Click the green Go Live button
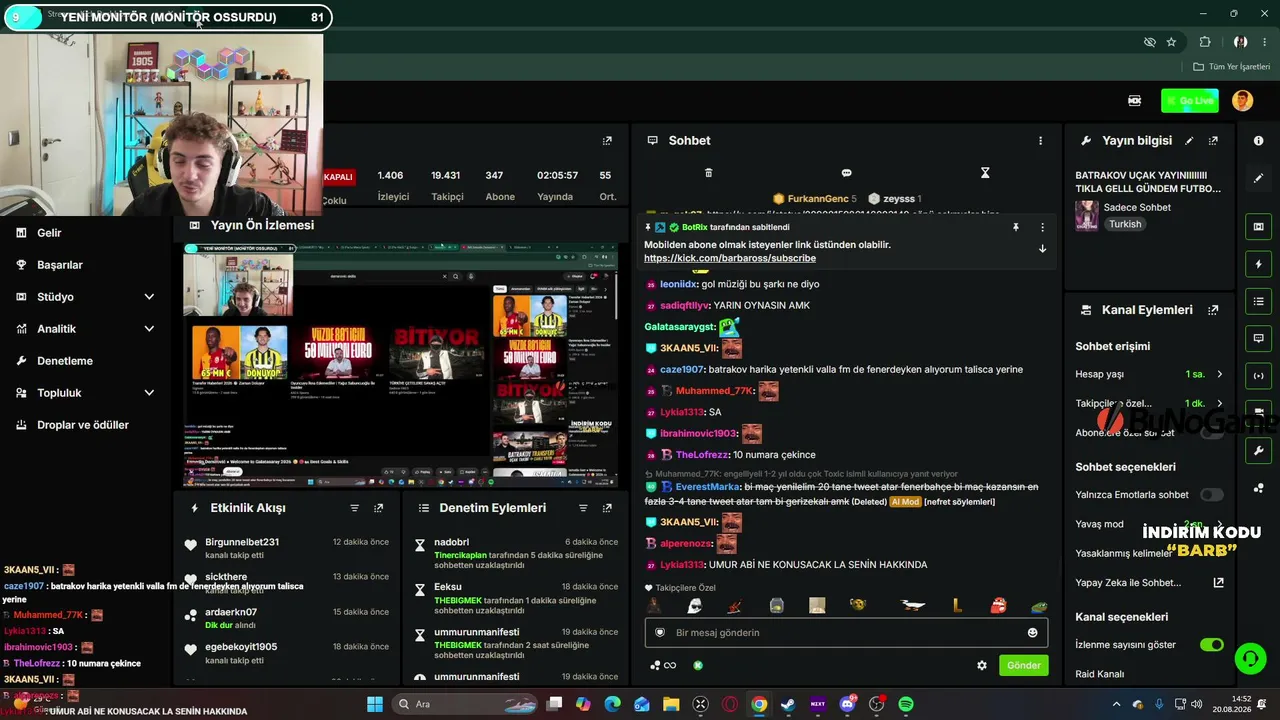 [1189, 100]
